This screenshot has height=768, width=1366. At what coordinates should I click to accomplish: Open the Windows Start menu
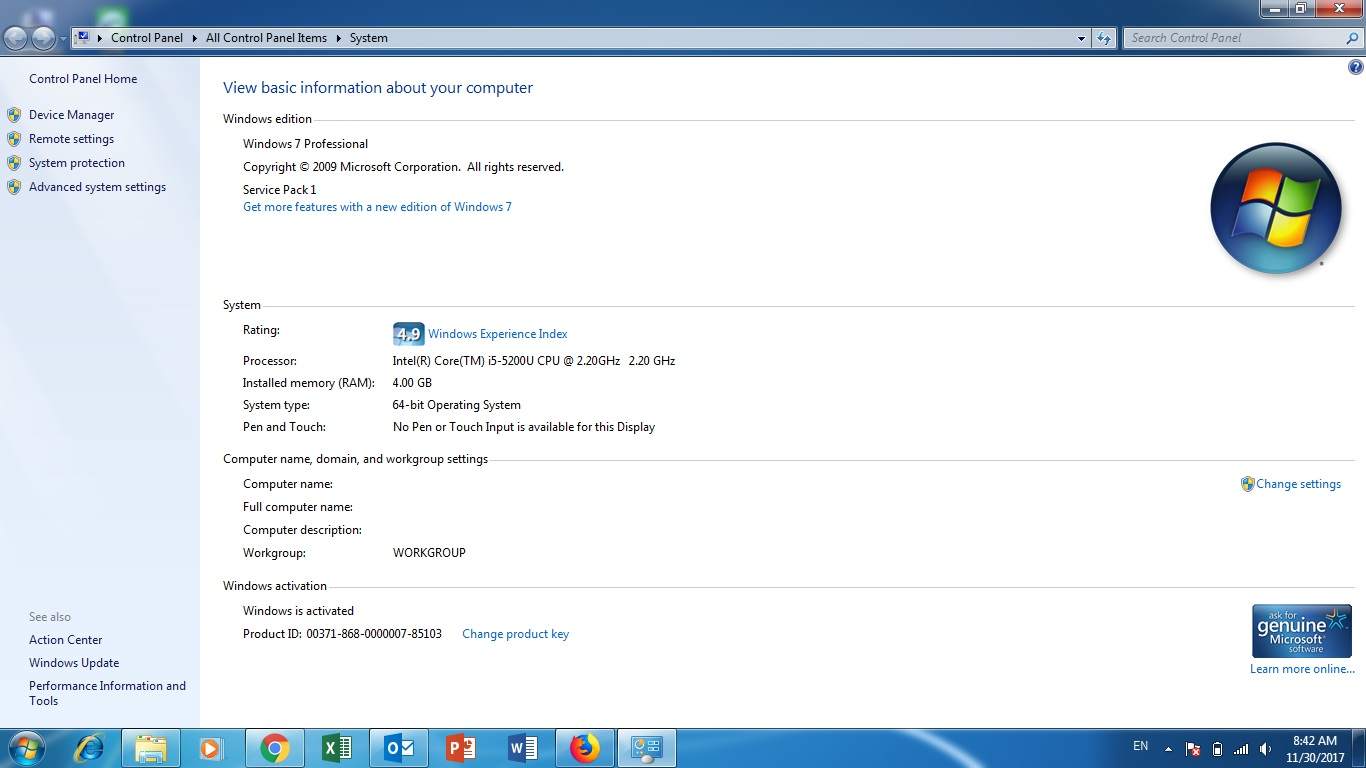(25, 748)
